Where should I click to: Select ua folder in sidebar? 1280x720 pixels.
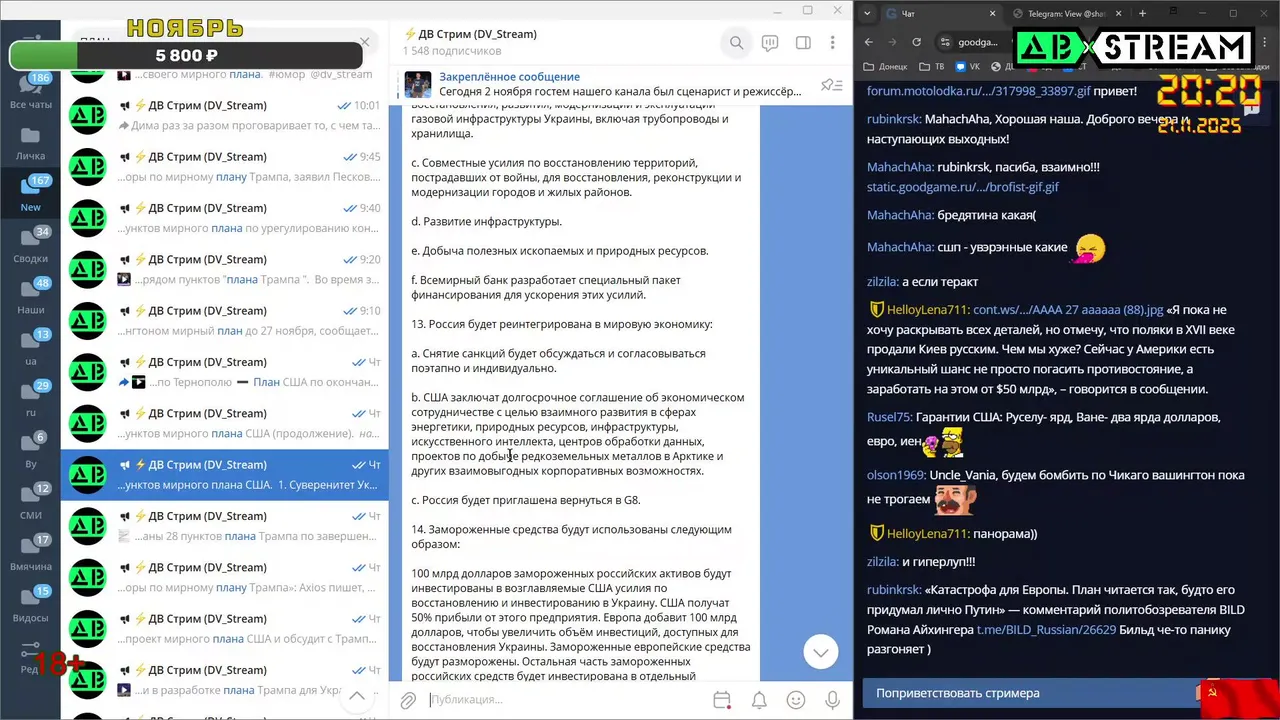pos(31,348)
